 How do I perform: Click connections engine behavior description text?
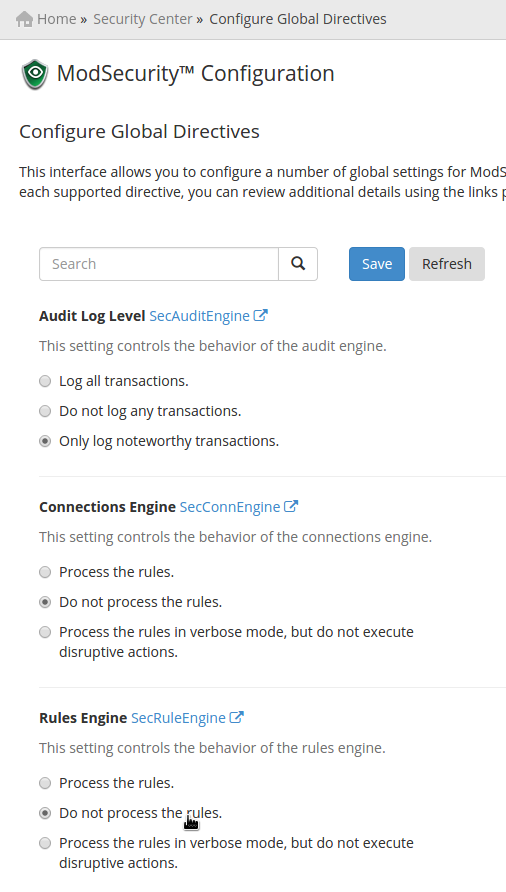click(x=236, y=537)
